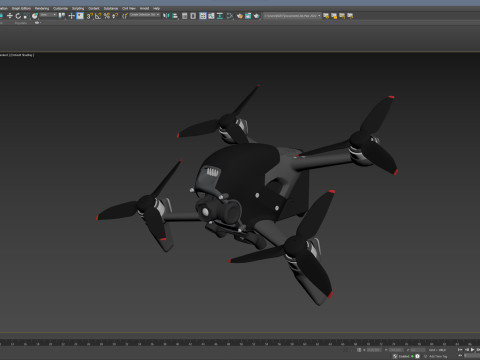This screenshot has height=360, width=480.
Task: Click the Add Time Tag label
Action: [x=438, y=356]
